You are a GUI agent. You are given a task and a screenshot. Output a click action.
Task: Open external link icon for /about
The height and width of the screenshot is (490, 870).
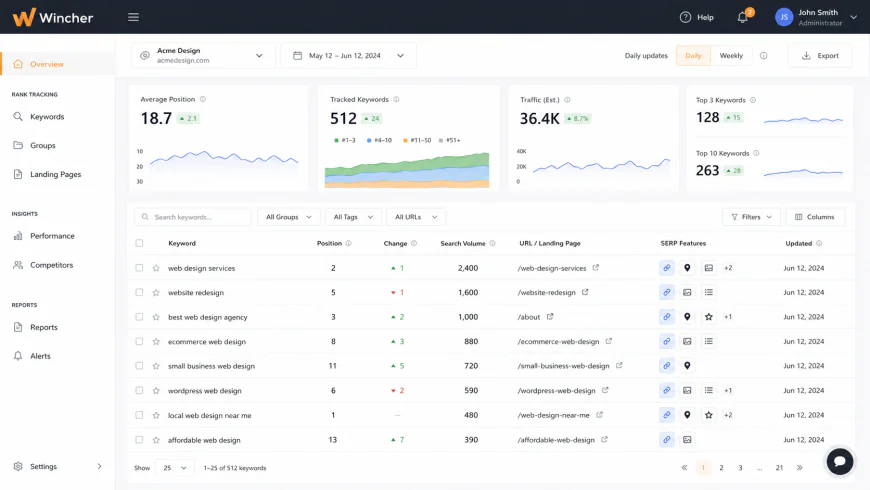(x=550, y=316)
